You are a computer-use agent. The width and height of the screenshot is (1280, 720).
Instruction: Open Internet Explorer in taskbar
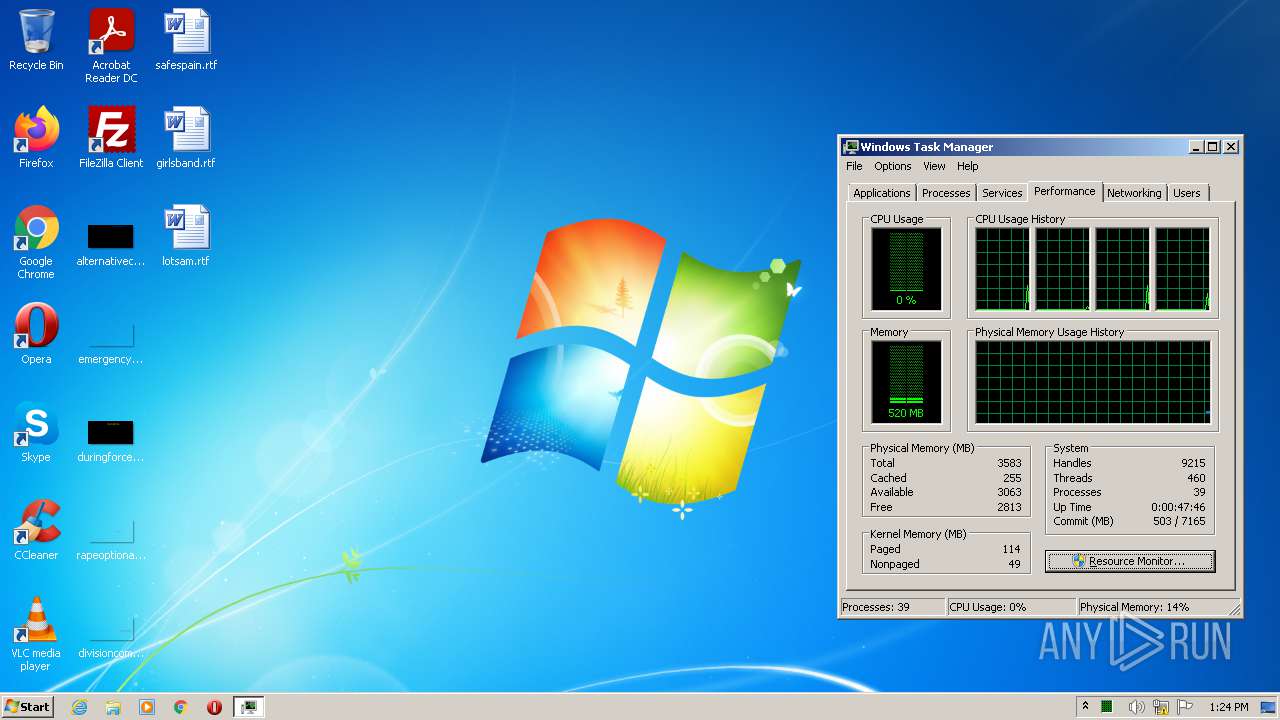tap(79, 707)
